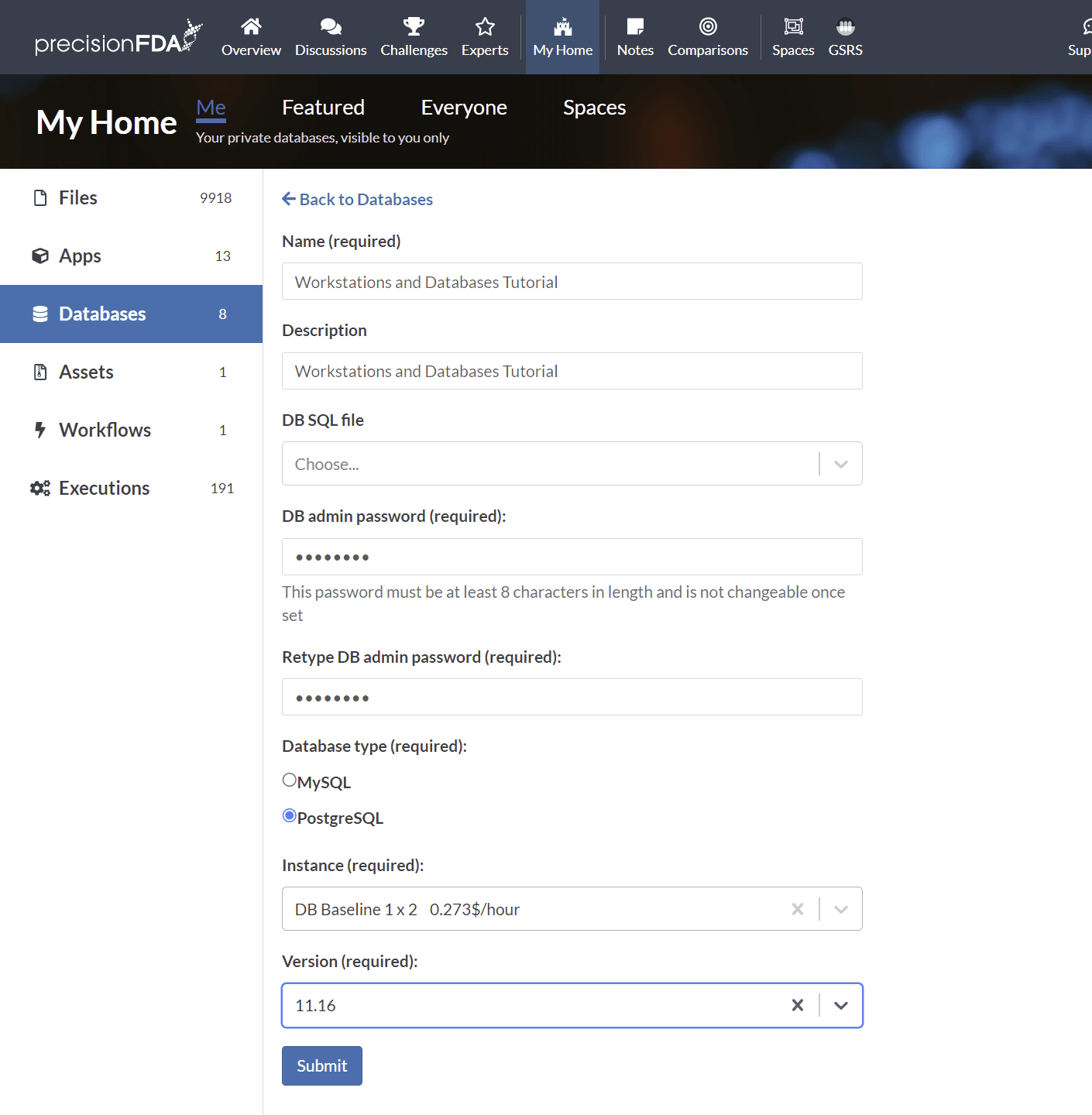
Task: Open the Instance dropdown arrow
Action: point(841,909)
